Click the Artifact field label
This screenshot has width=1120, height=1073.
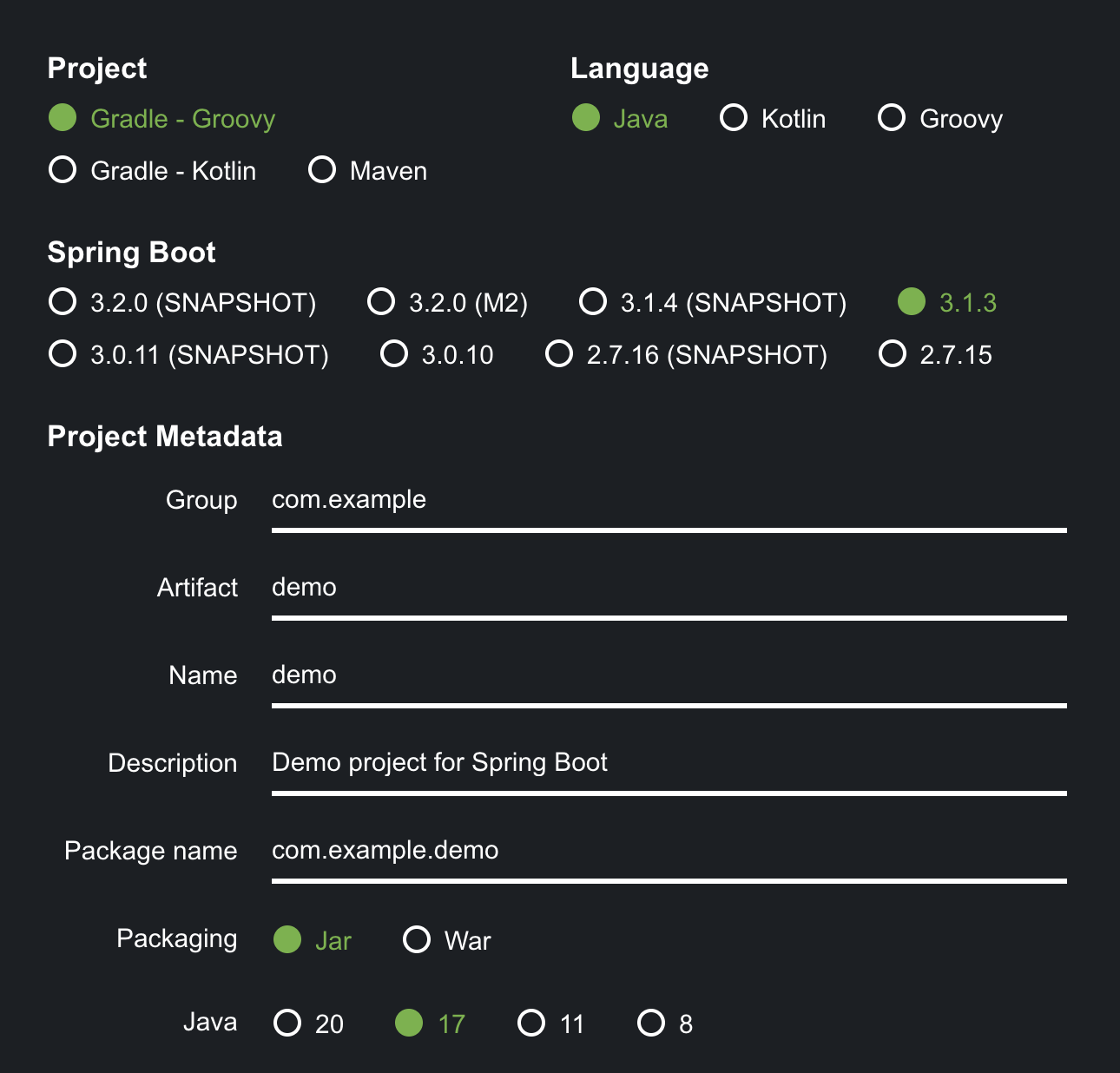click(x=197, y=588)
